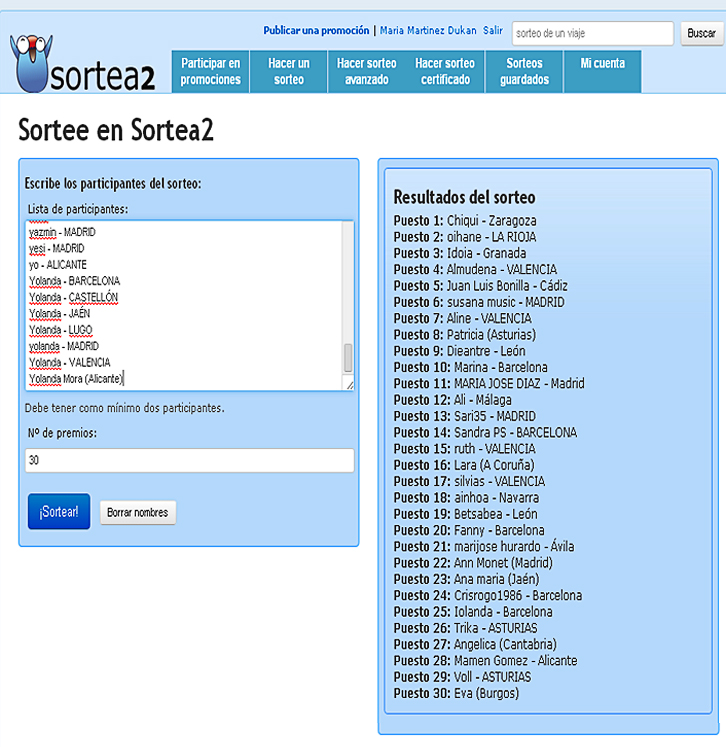Click the participants list scrollbar thumb
The height and width of the screenshot is (747, 726).
(x=348, y=357)
